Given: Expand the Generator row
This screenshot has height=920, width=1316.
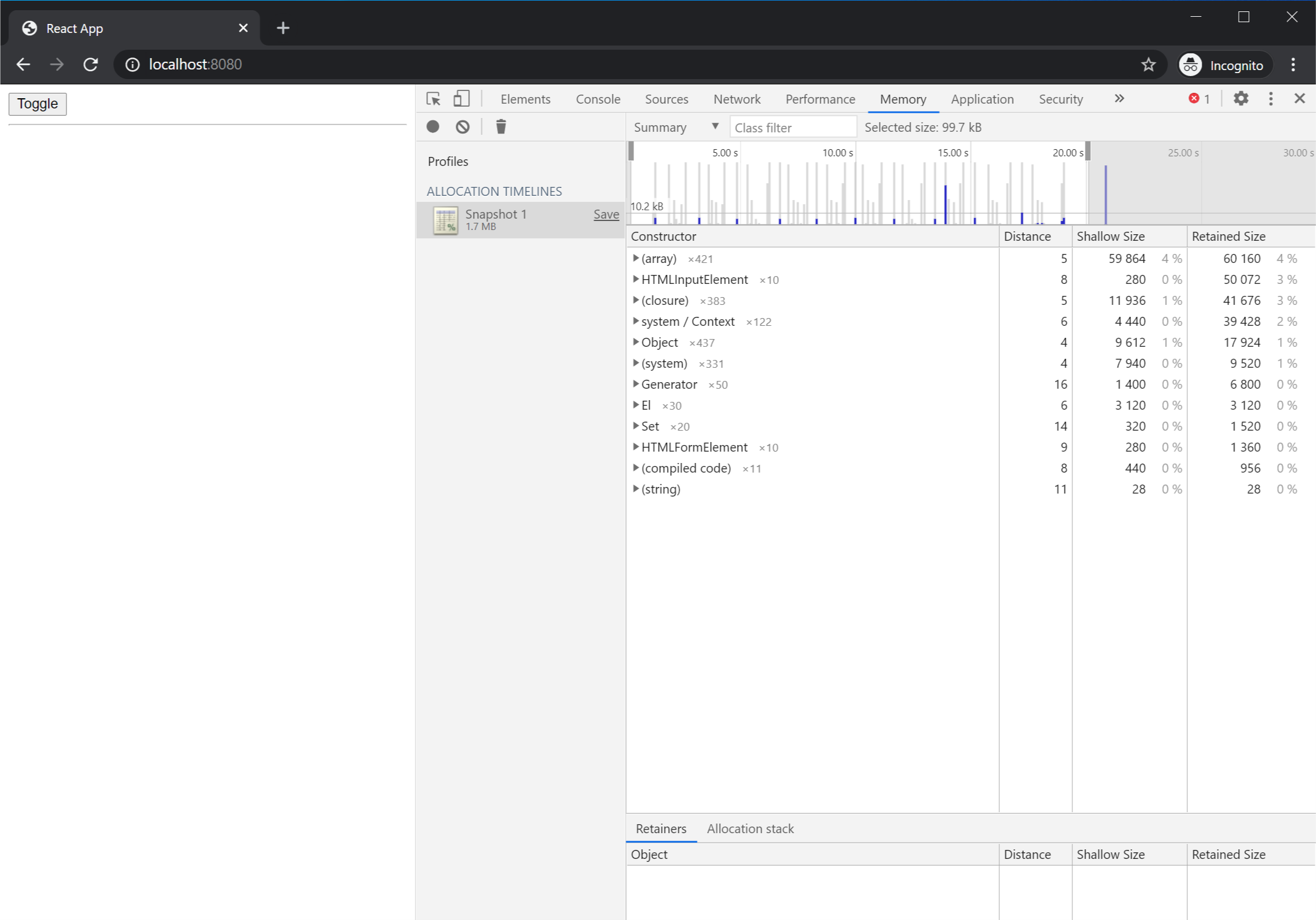Looking at the screenshot, I should coord(636,385).
